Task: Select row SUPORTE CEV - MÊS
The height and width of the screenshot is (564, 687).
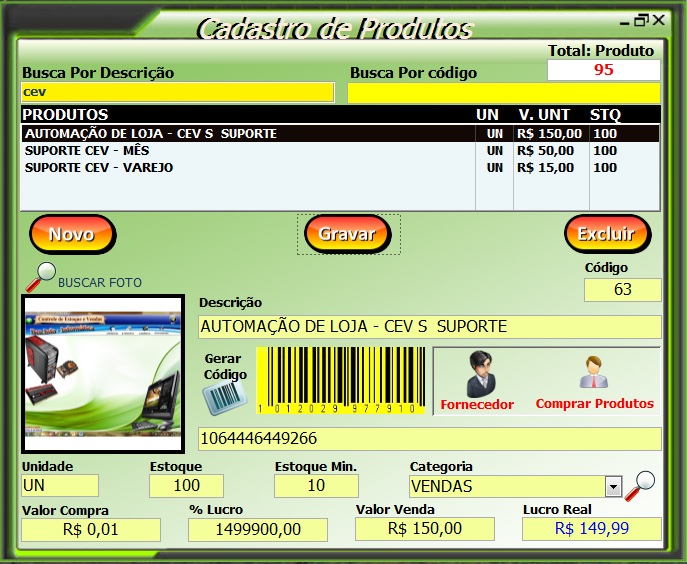Action: [x=340, y=151]
